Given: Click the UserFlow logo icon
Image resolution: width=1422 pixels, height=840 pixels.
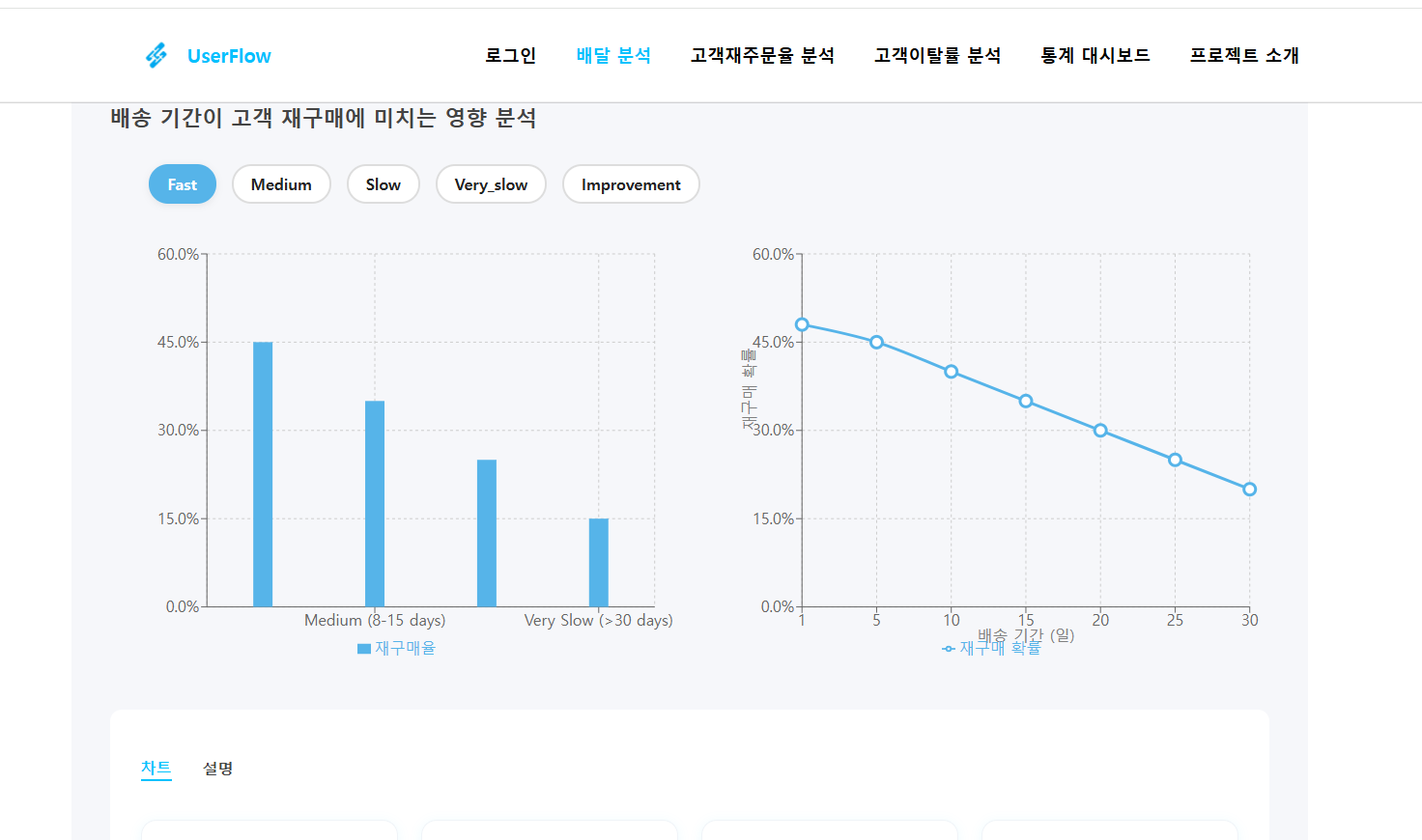Looking at the screenshot, I should [156, 55].
